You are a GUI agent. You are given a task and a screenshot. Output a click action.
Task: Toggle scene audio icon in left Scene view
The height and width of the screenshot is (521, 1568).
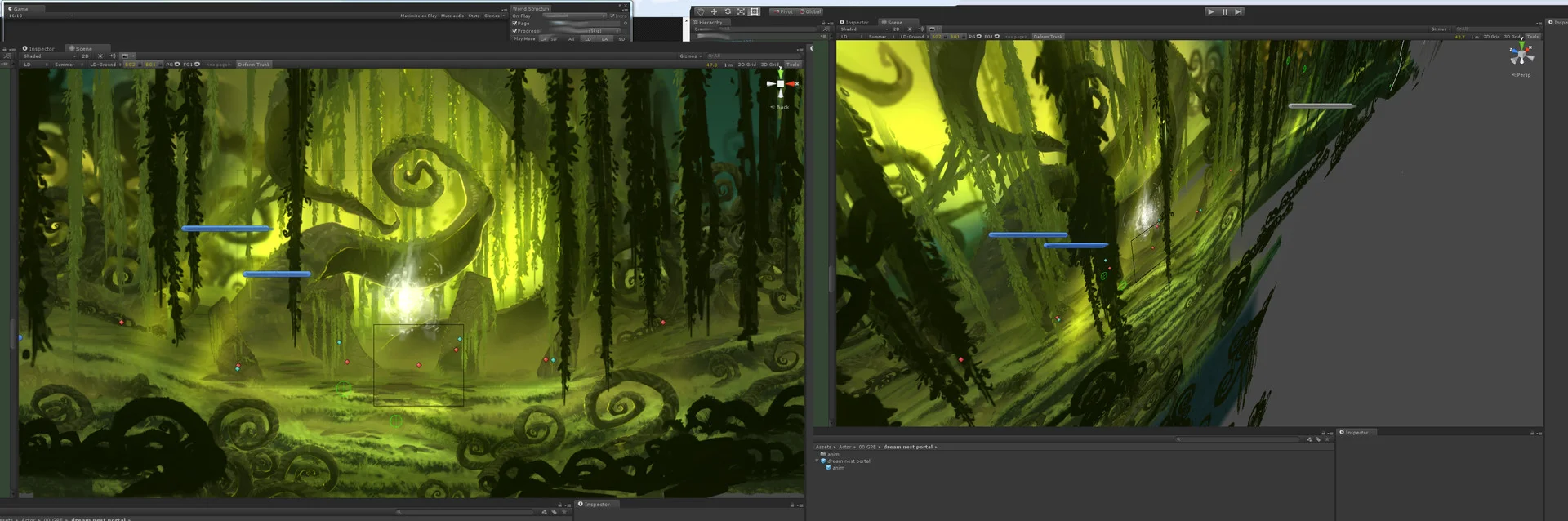pos(113,56)
